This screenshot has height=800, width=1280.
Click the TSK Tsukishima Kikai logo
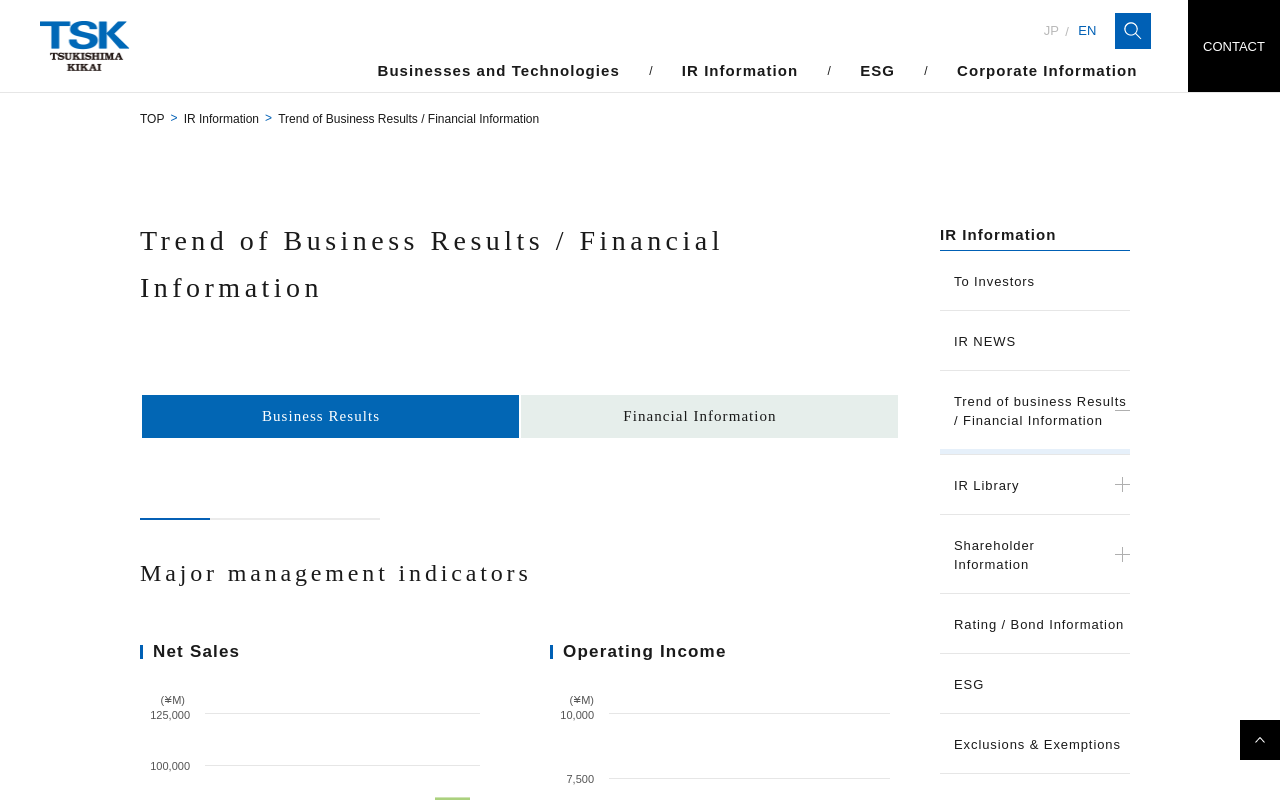pos(84,46)
